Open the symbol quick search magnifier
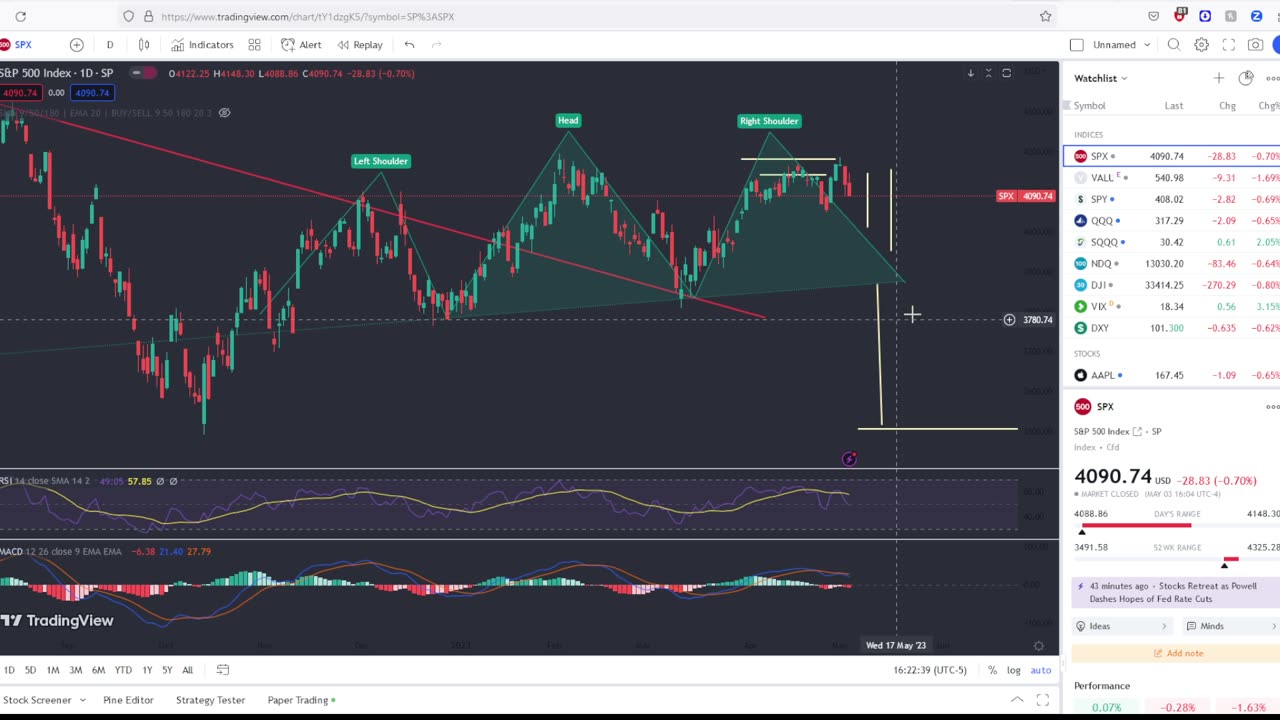Screen dimensions: 1280x720 point(1174,44)
